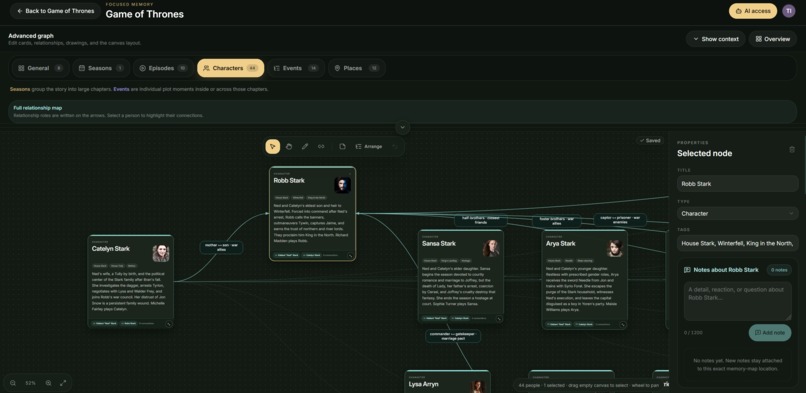The image size is (806, 393).
Task: Go back to Game of Thrones
Action: click(x=55, y=11)
